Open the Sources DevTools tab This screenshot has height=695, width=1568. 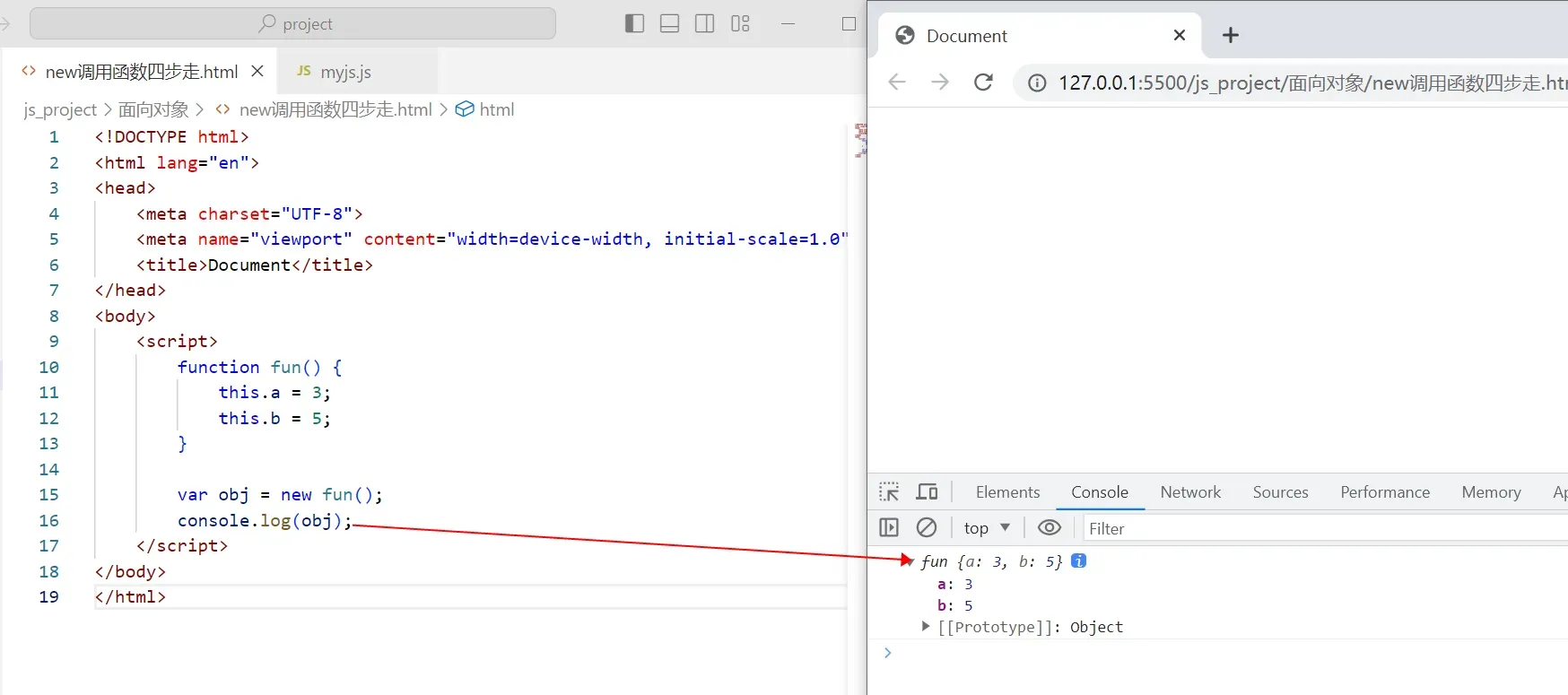coord(1280,492)
